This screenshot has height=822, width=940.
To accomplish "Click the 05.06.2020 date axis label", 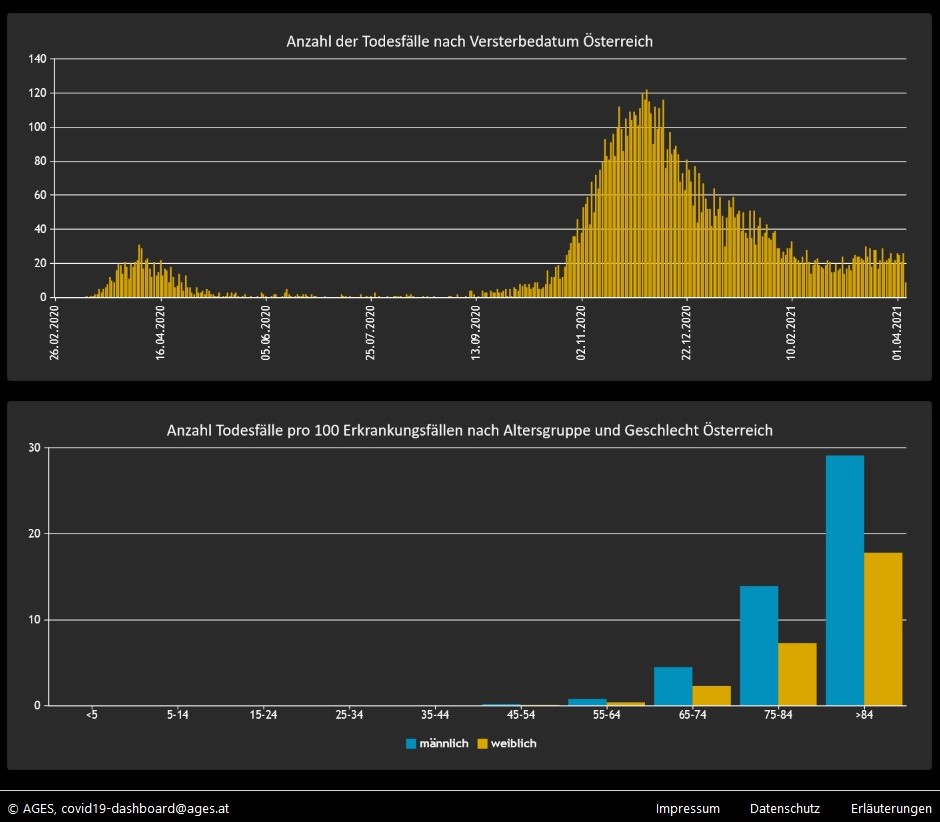I will tap(266, 333).
